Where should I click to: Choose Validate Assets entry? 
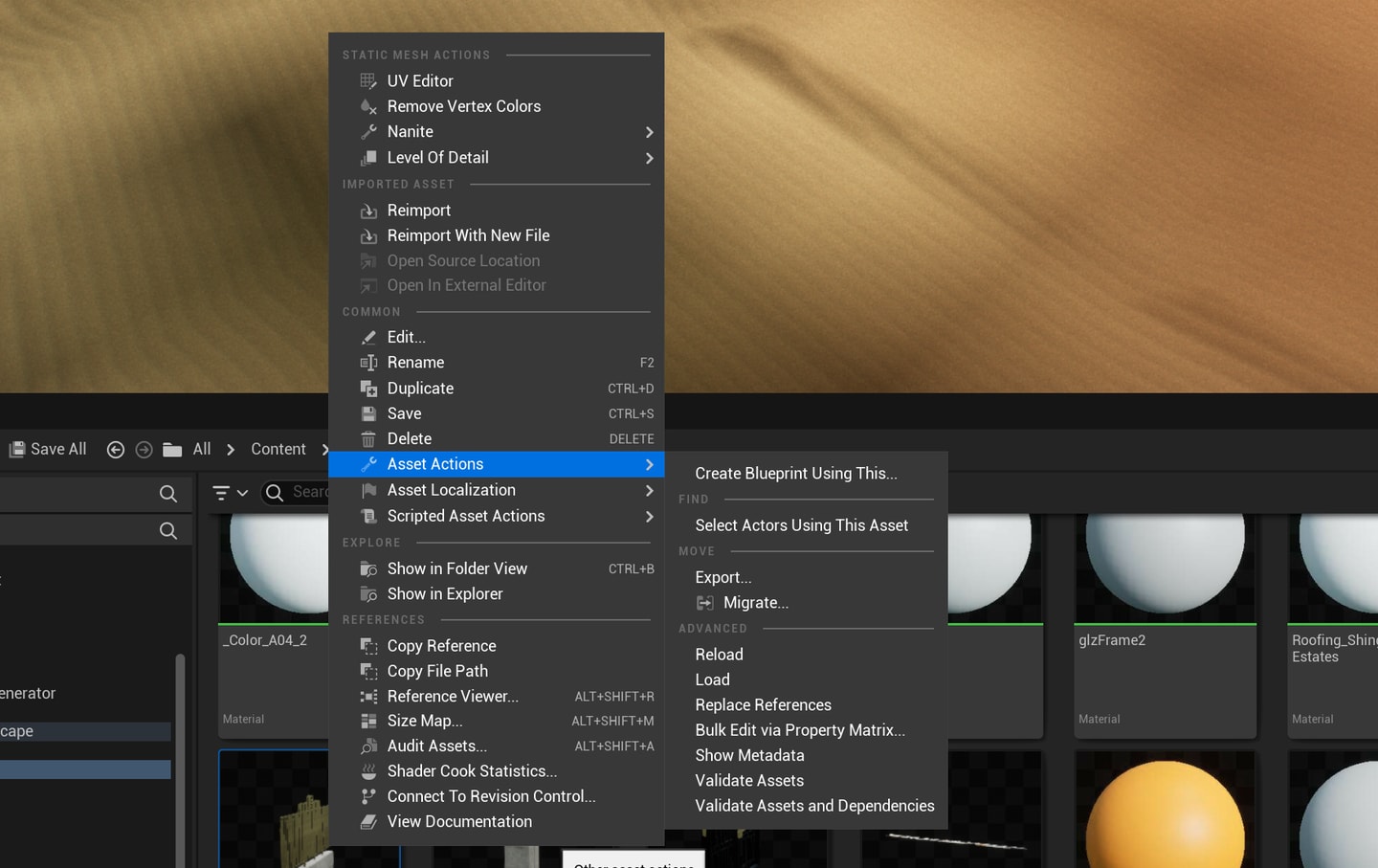749,781
